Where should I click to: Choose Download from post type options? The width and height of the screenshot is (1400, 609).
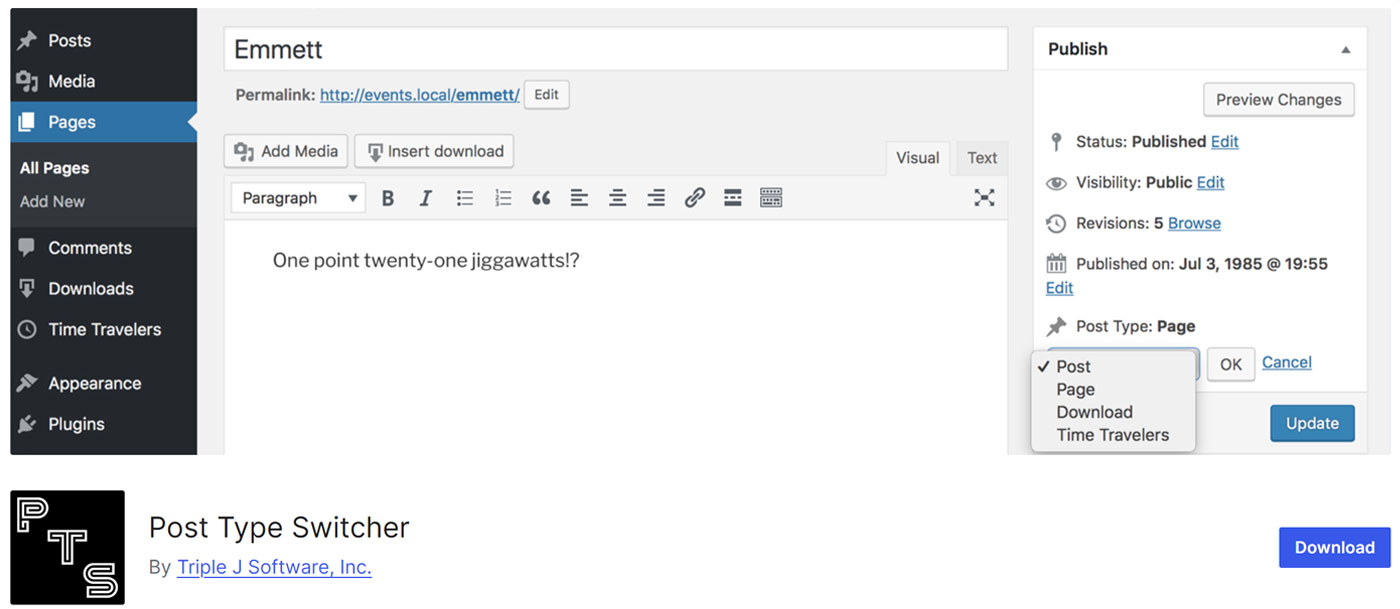coord(1094,412)
